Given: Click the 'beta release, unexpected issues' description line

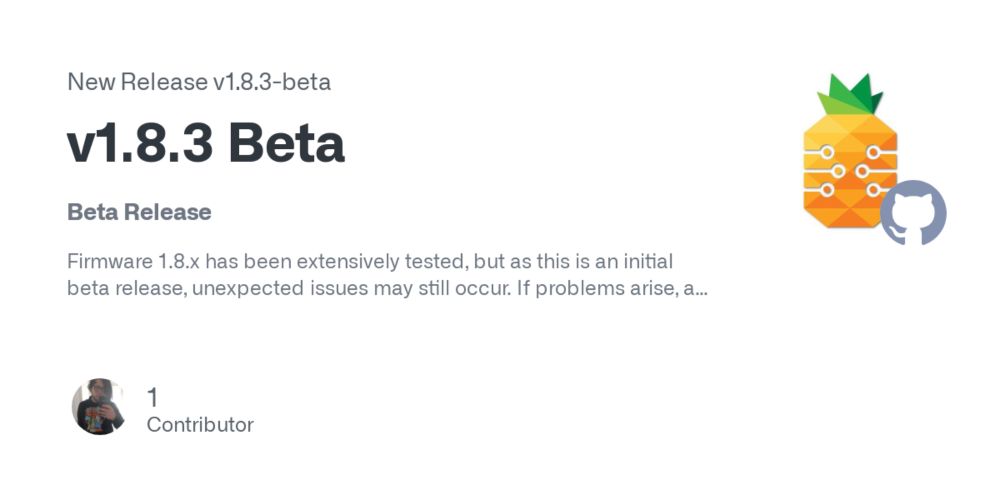Looking at the screenshot, I should [387, 288].
